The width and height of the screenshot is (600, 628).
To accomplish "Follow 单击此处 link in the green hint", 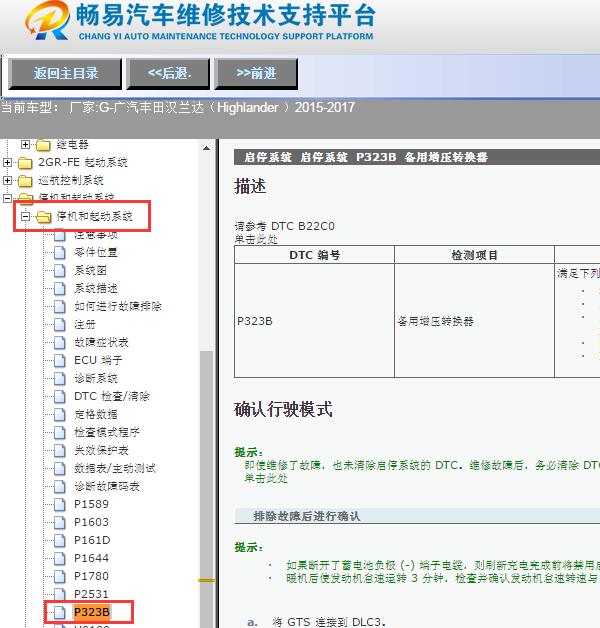I will tap(266, 478).
